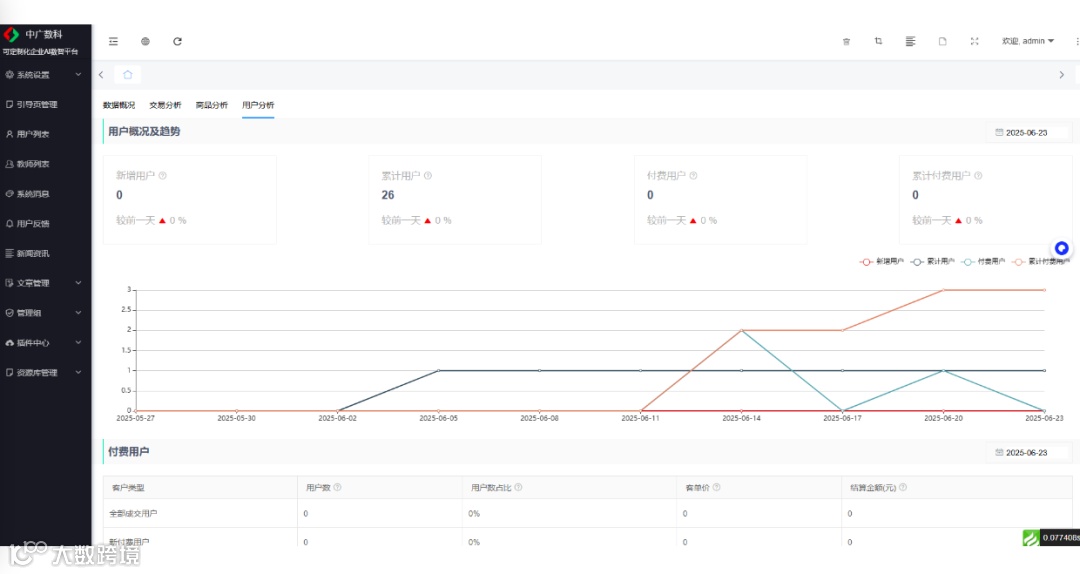Open 新闻资讯 in the sidebar
The image size is (1080, 574).
[x=45, y=254]
